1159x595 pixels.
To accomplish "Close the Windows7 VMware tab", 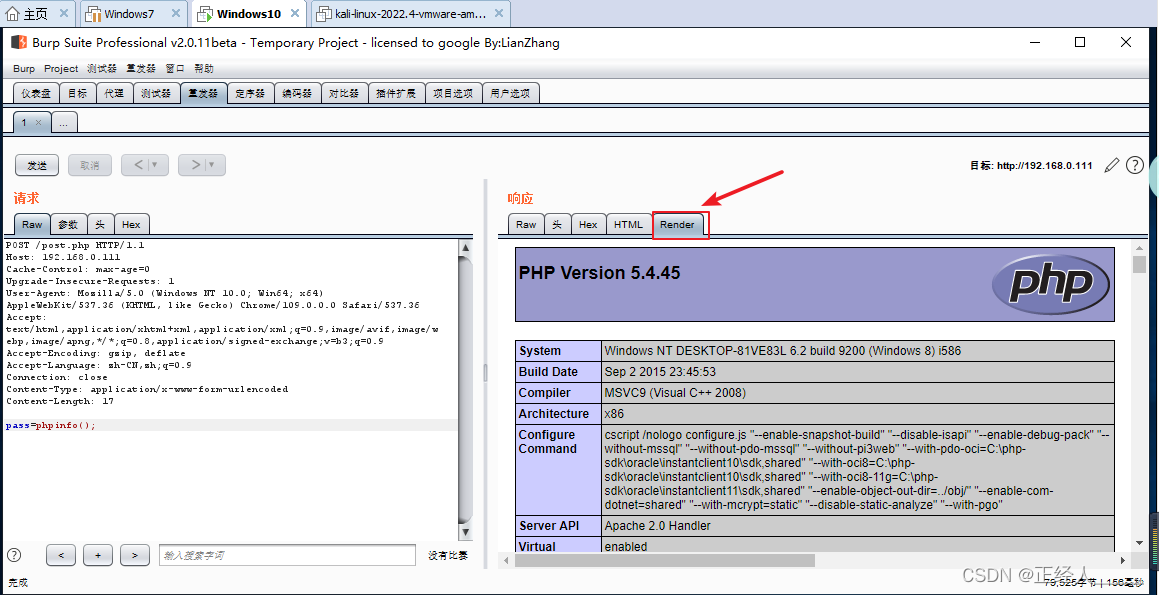I will [175, 13].
